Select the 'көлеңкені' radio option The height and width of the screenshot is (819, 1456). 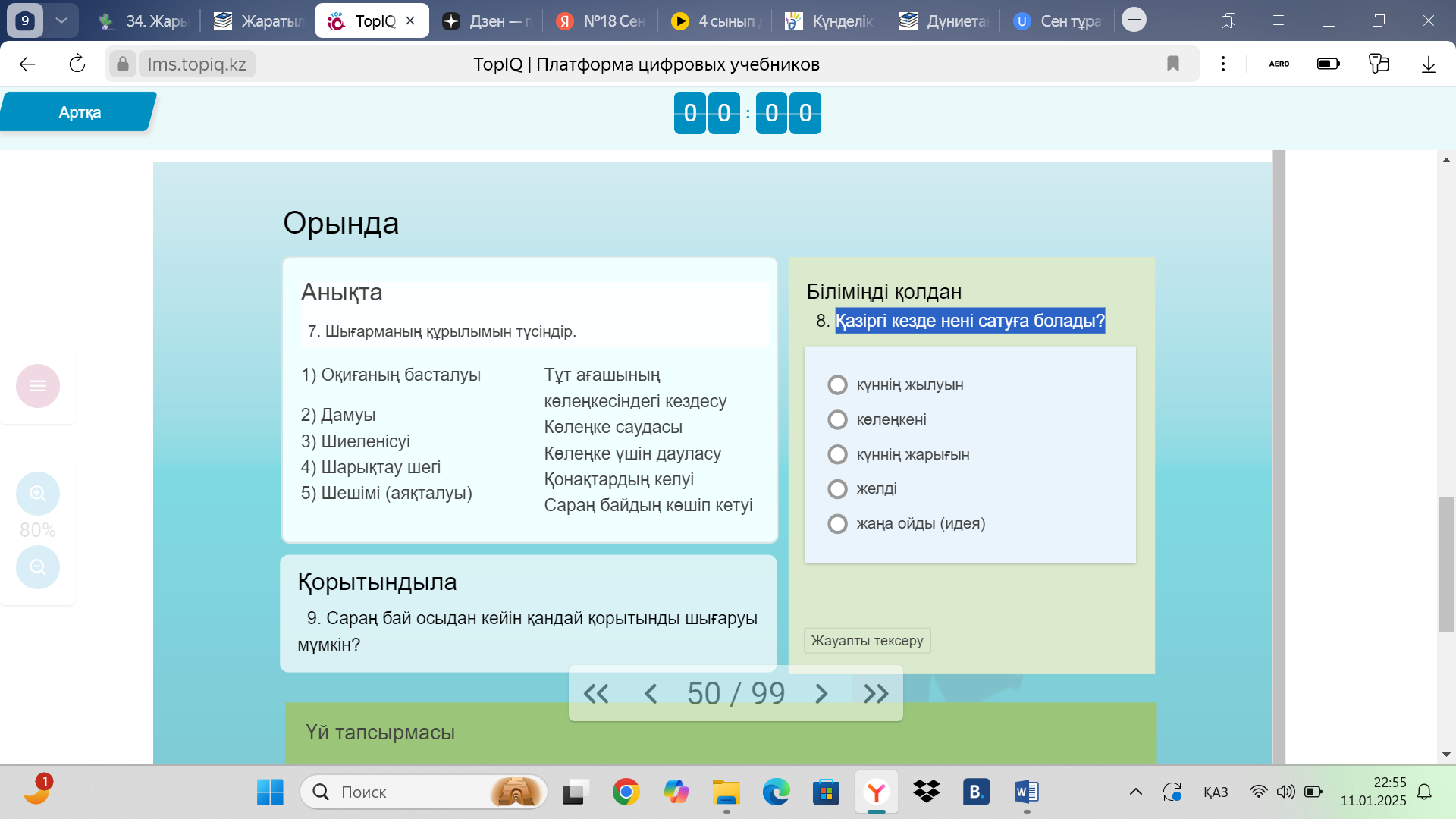tap(837, 420)
